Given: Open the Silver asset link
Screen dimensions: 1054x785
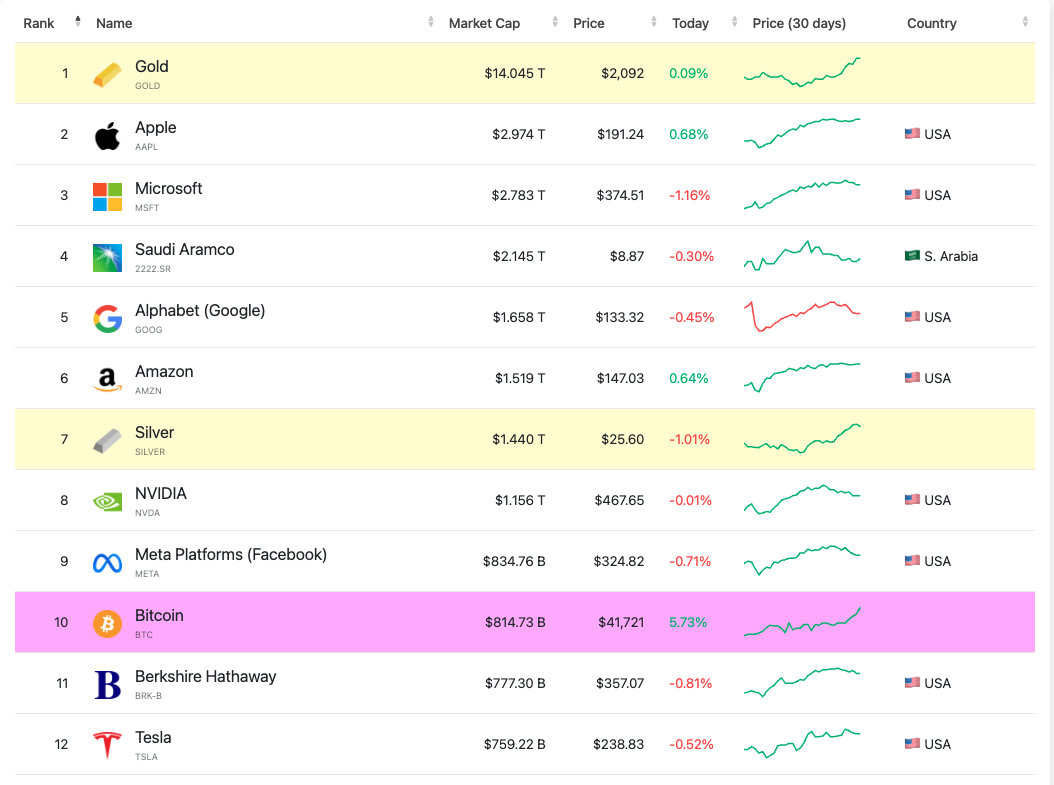Looking at the screenshot, I should click(154, 433).
